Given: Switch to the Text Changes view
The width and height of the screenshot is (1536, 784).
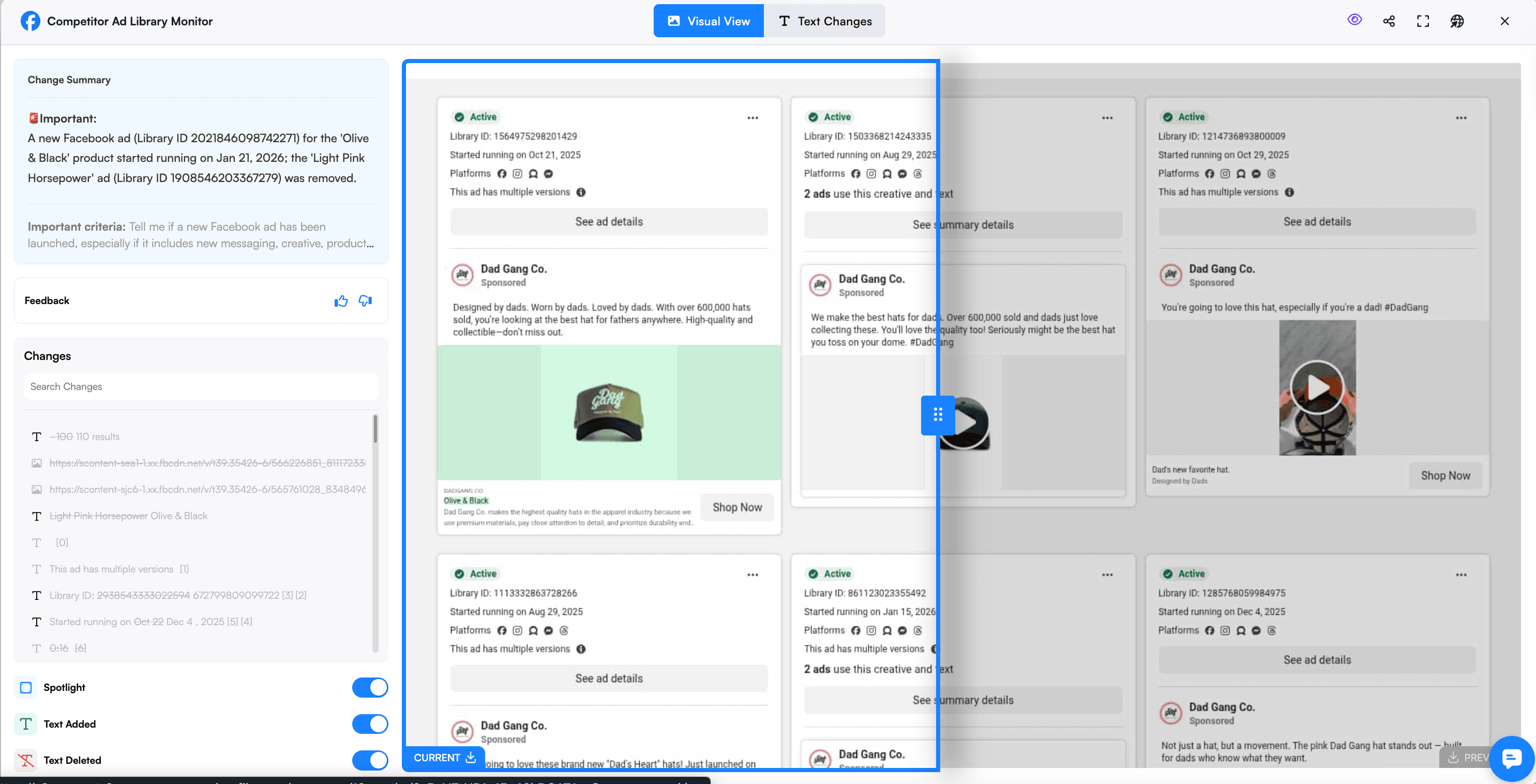Looking at the screenshot, I should tap(825, 20).
